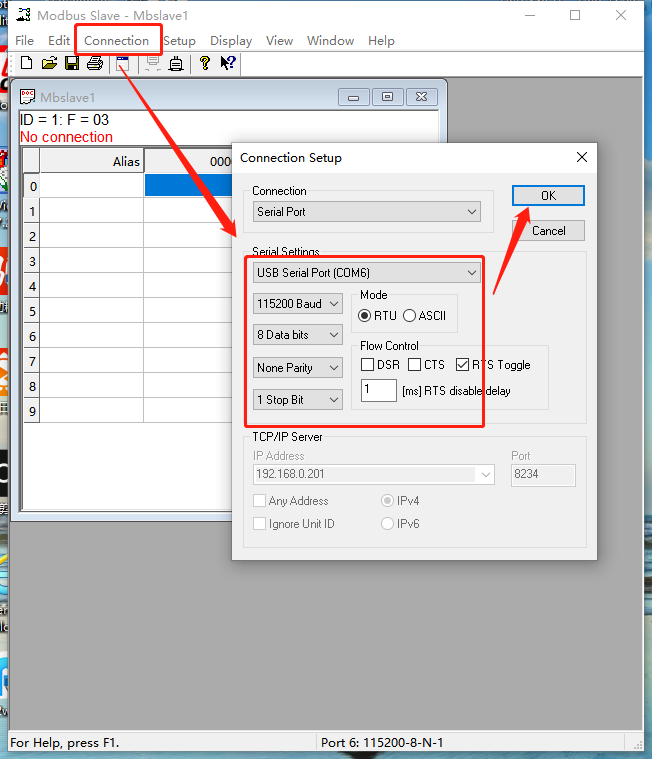Open the Display menu
Viewport: 652px width, 759px height.
click(x=231, y=41)
